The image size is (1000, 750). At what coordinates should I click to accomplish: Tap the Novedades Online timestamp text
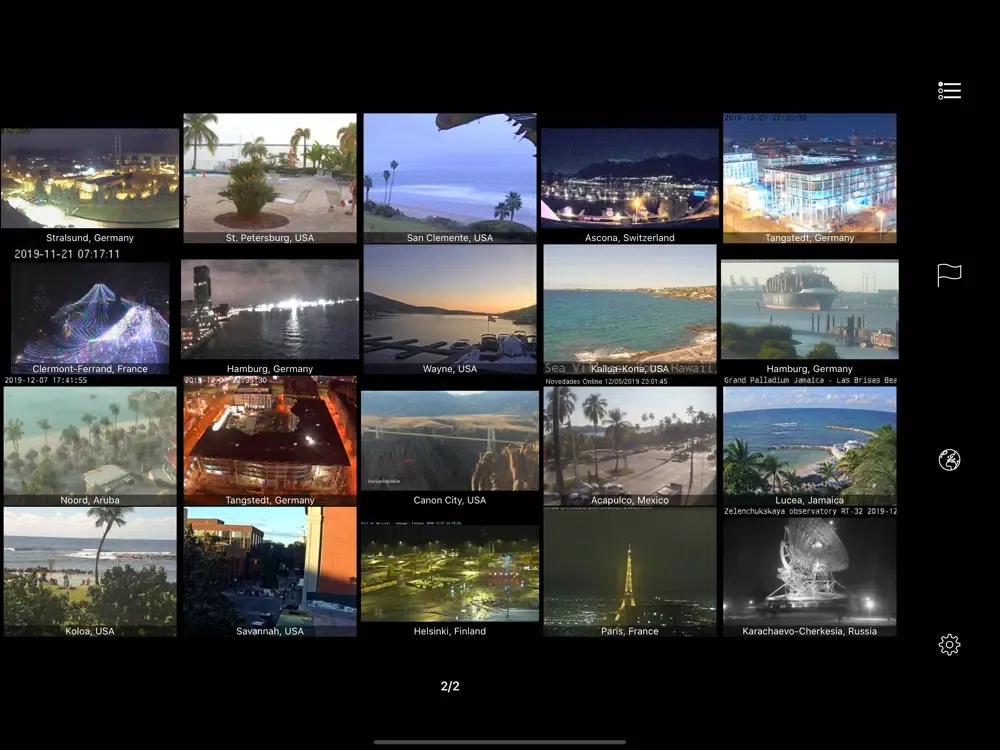coord(606,381)
